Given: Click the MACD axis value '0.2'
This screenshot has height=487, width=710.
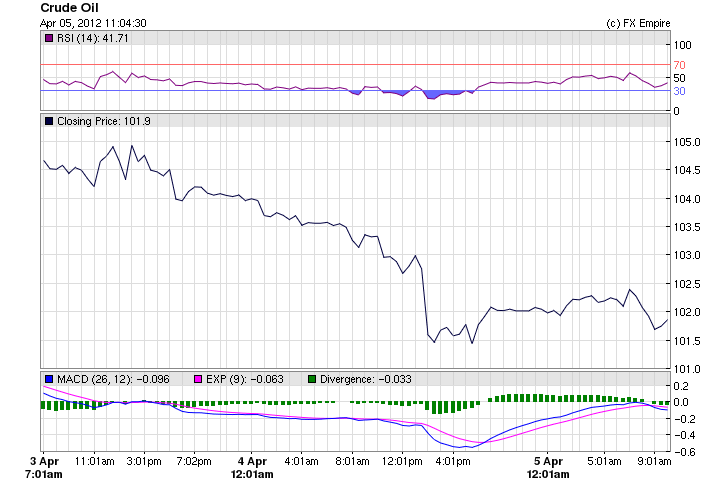Looking at the screenshot, I should pyautogui.click(x=681, y=386).
